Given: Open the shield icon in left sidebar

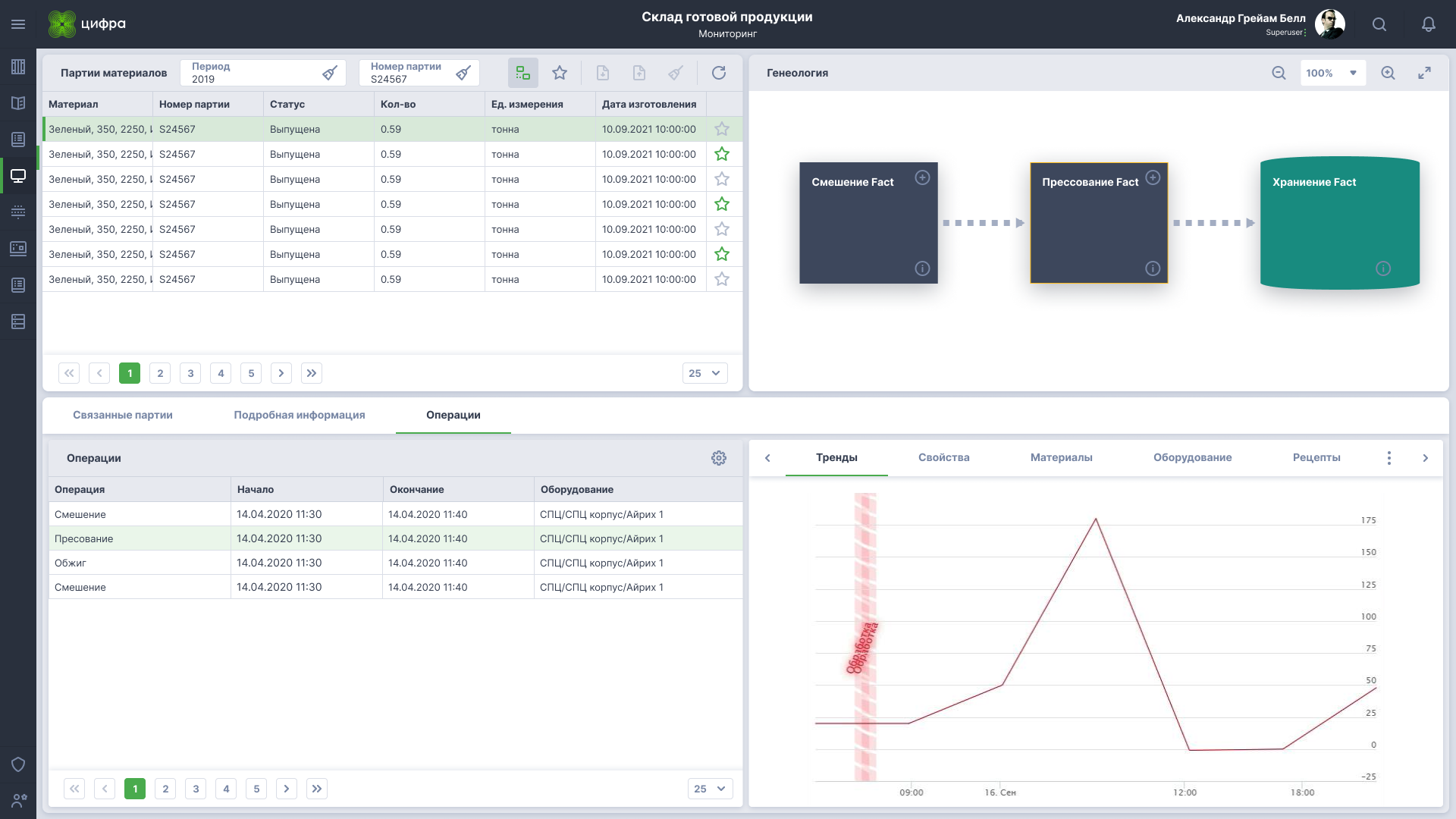Looking at the screenshot, I should click(x=18, y=764).
